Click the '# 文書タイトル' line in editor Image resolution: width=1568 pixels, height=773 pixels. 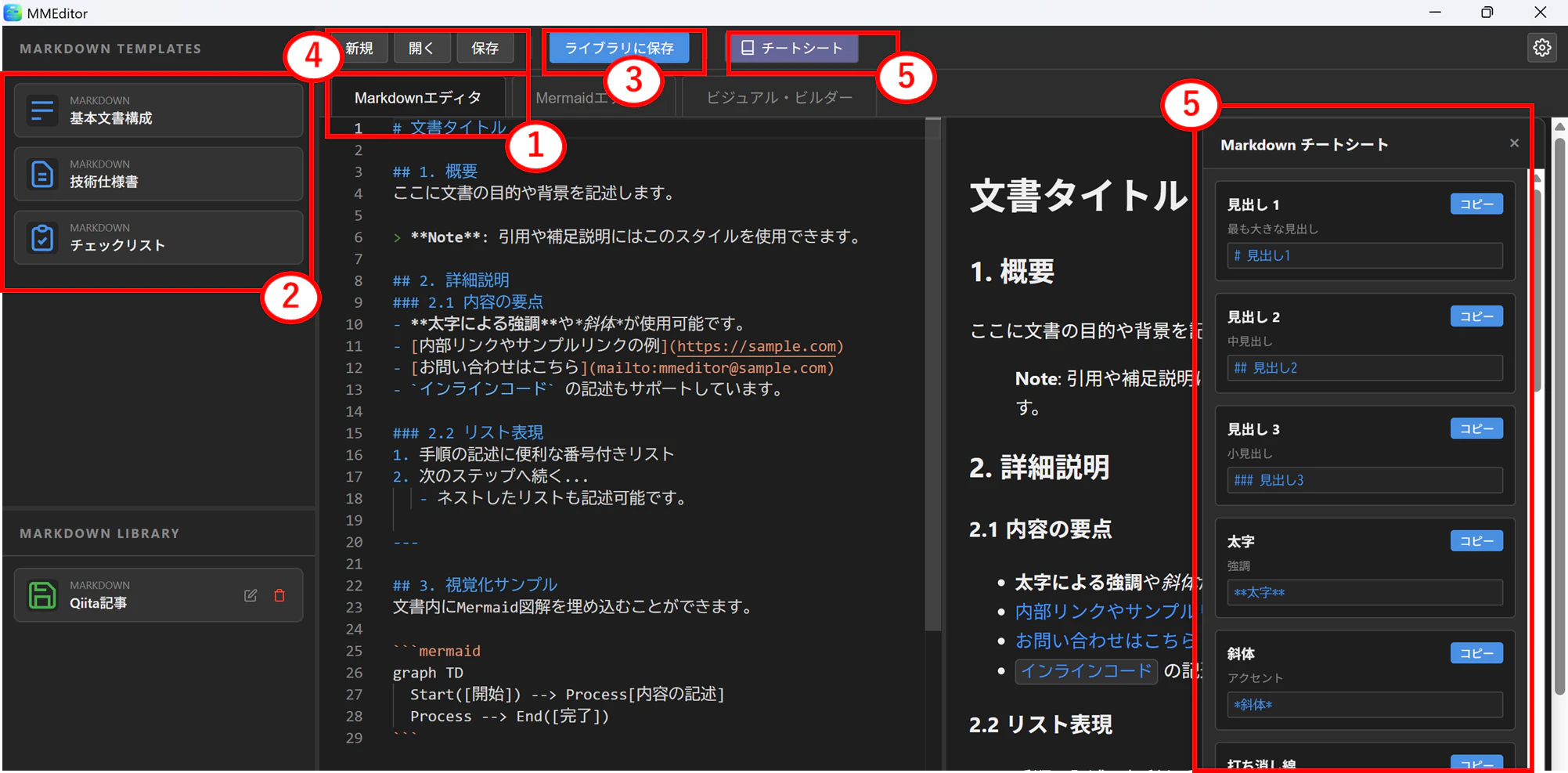pyautogui.click(x=449, y=128)
